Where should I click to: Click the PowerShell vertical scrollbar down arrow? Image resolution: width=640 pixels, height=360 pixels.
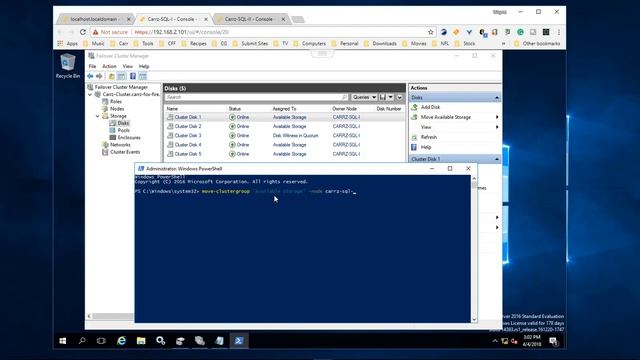[x=474, y=319]
